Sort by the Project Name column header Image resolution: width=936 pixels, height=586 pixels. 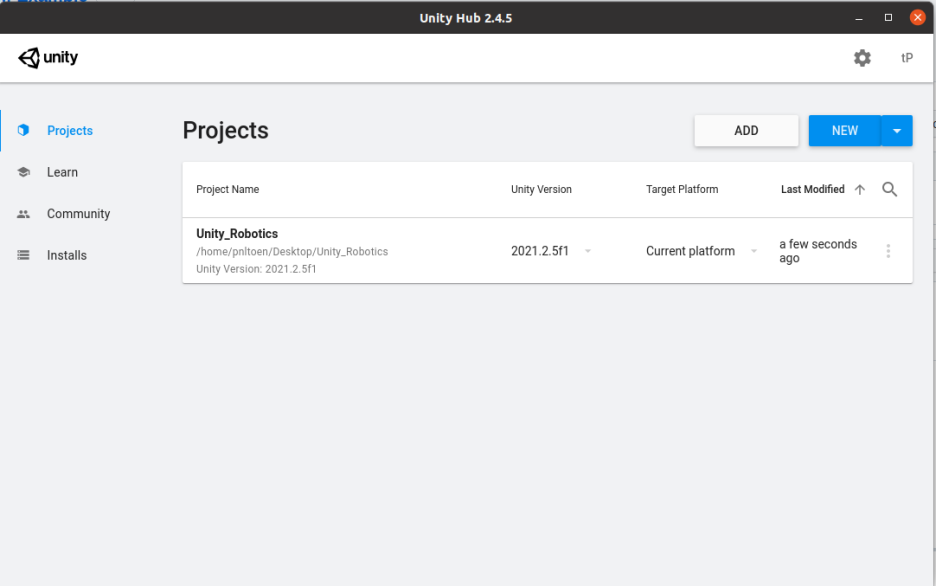pyautogui.click(x=227, y=189)
